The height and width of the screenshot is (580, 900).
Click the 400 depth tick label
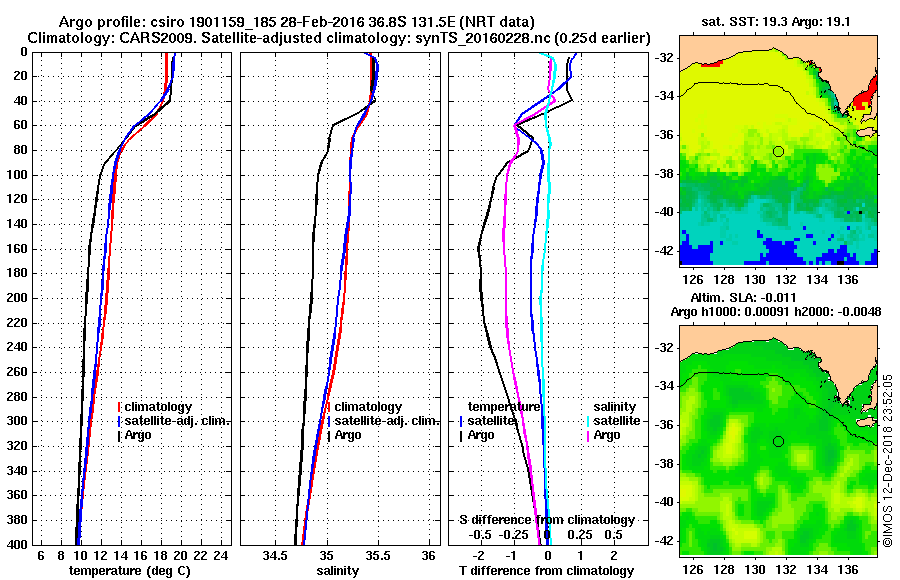click(17, 544)
